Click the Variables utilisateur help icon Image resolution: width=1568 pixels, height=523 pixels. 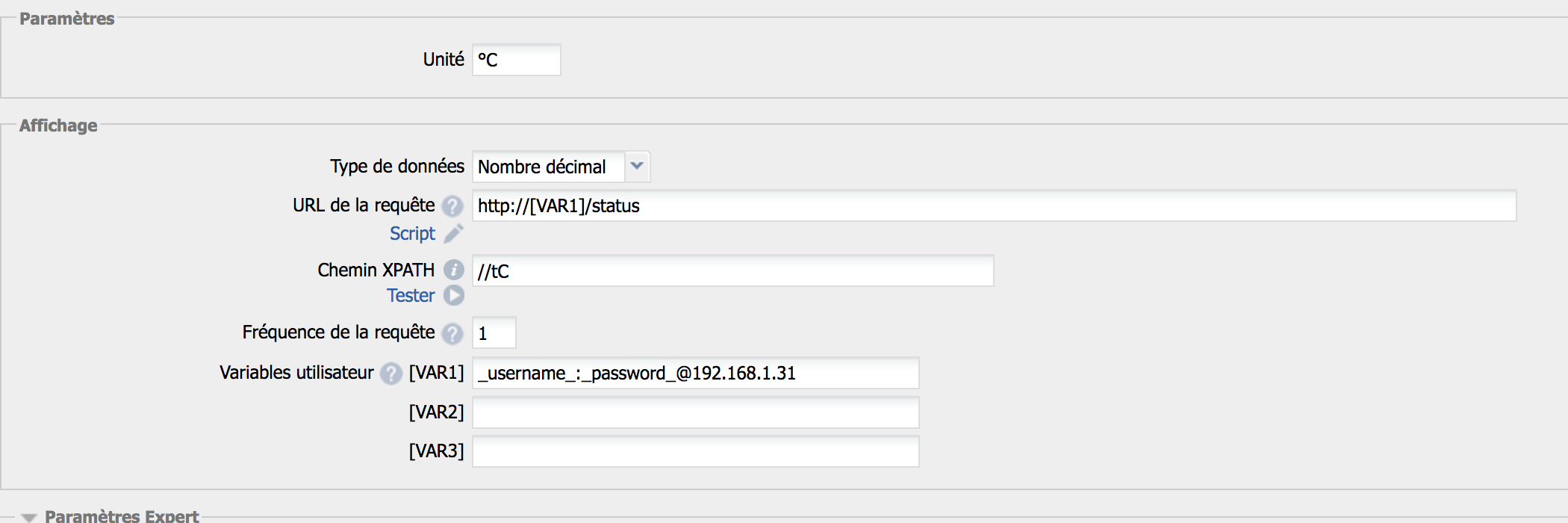pyautogui.click(x=391, y=373)
